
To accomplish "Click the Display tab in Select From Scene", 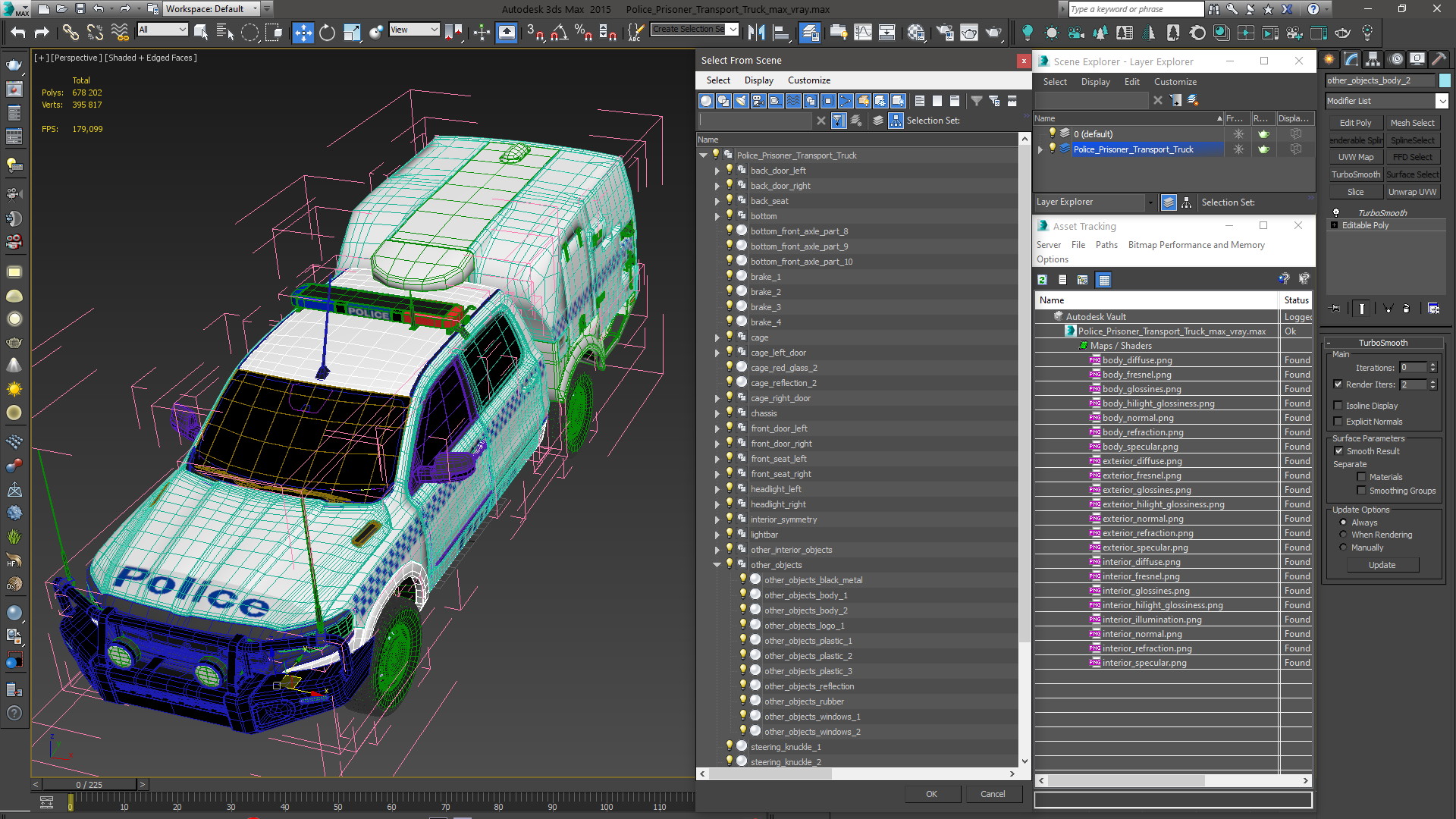I will [x=755, y=80].
